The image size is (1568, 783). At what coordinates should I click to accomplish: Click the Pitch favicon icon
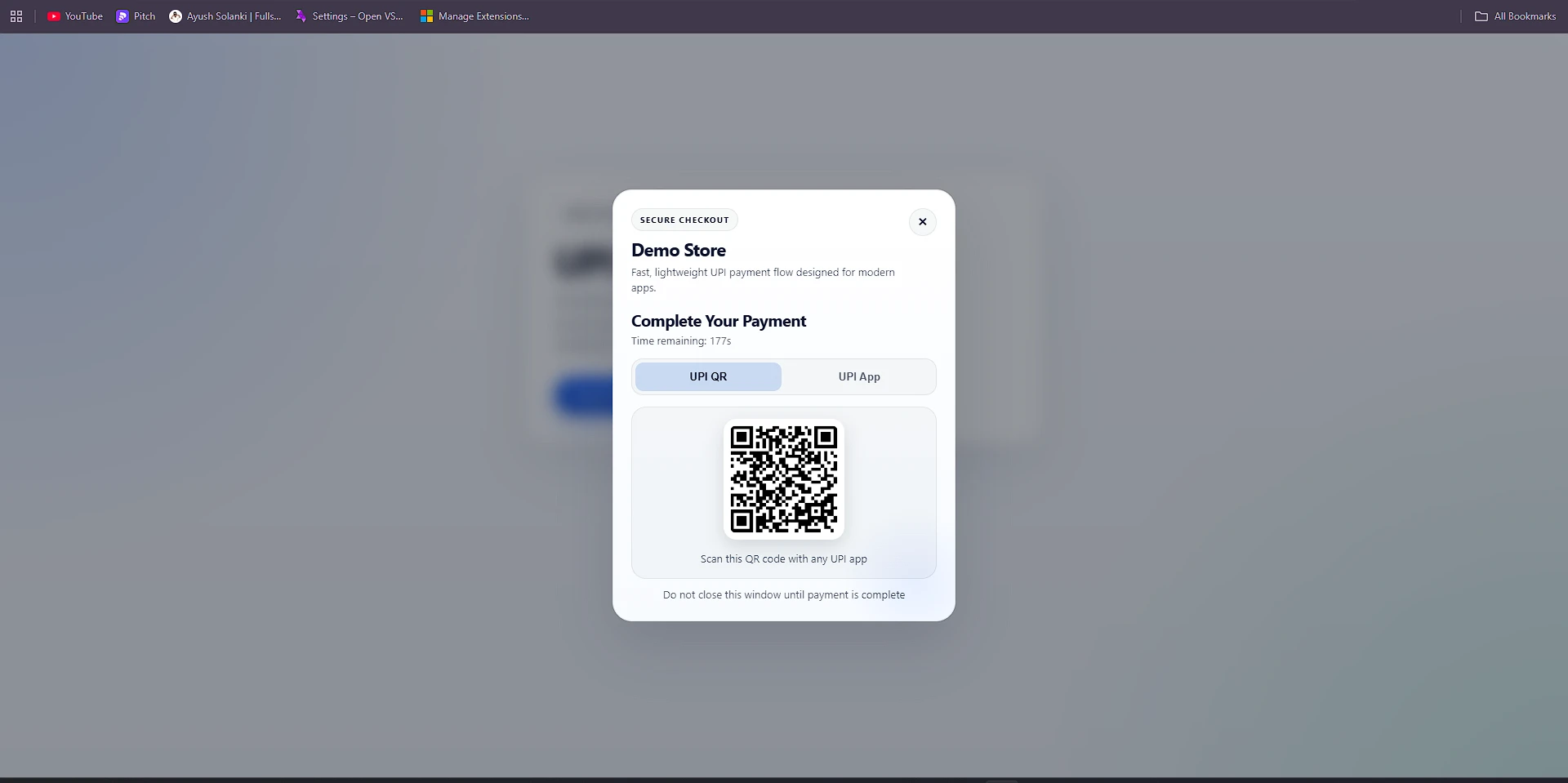[122, 16]
